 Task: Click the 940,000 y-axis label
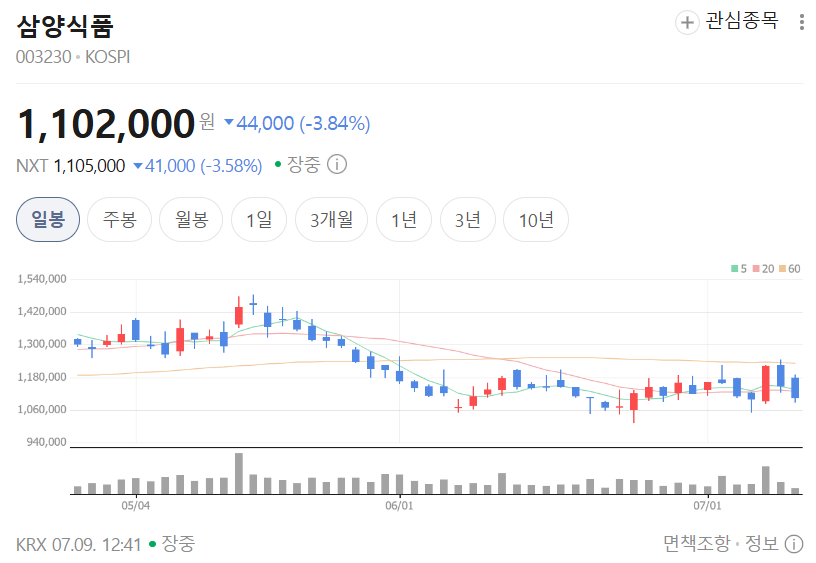click(x=47, y=442)
